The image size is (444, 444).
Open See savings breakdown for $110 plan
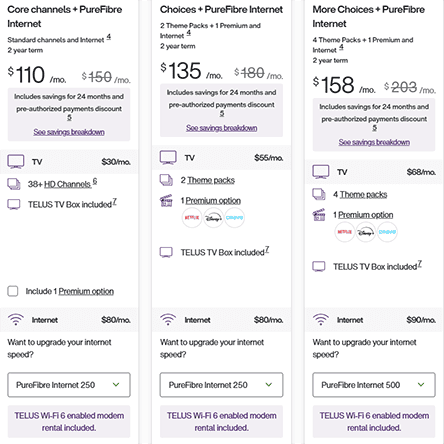tap(69, 132)
